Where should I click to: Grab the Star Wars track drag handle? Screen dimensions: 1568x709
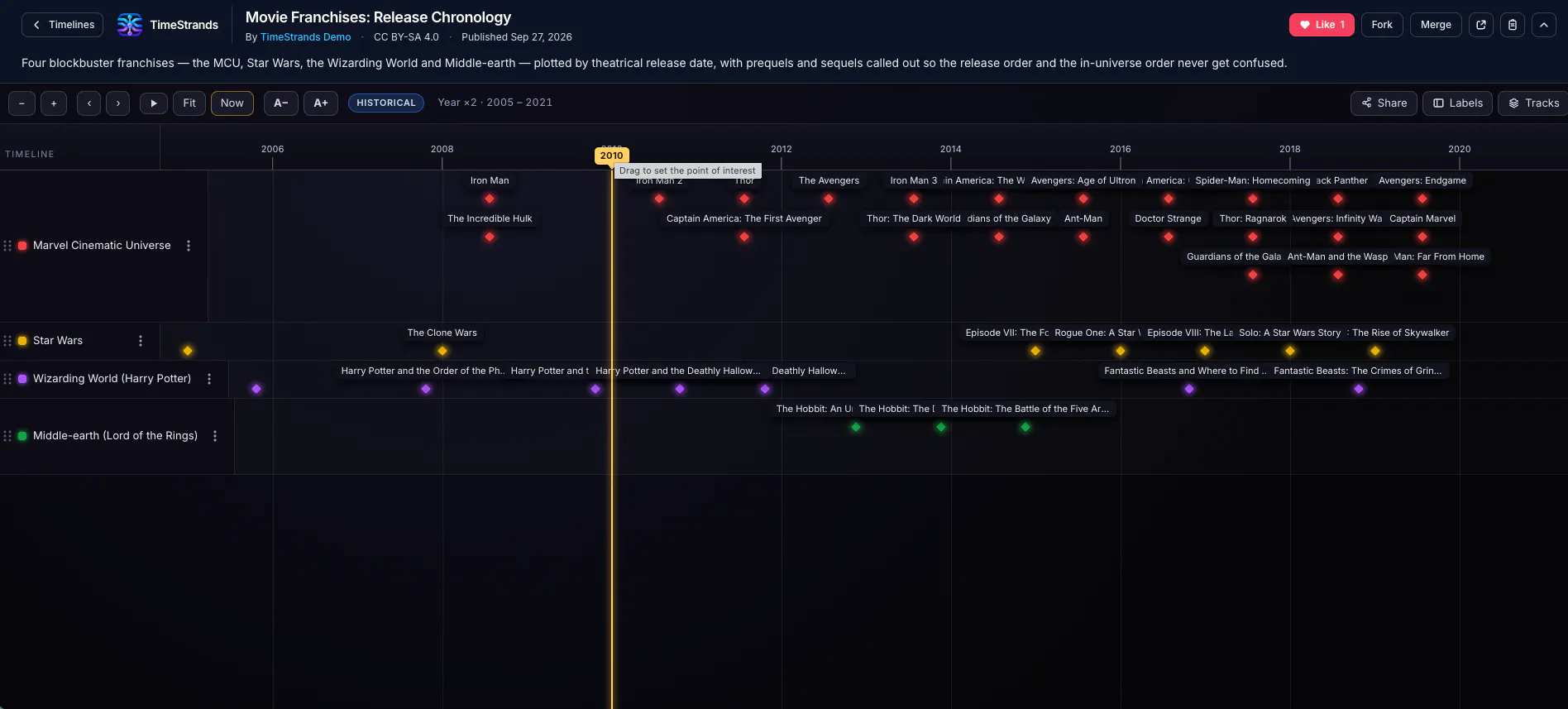(7, 341)
